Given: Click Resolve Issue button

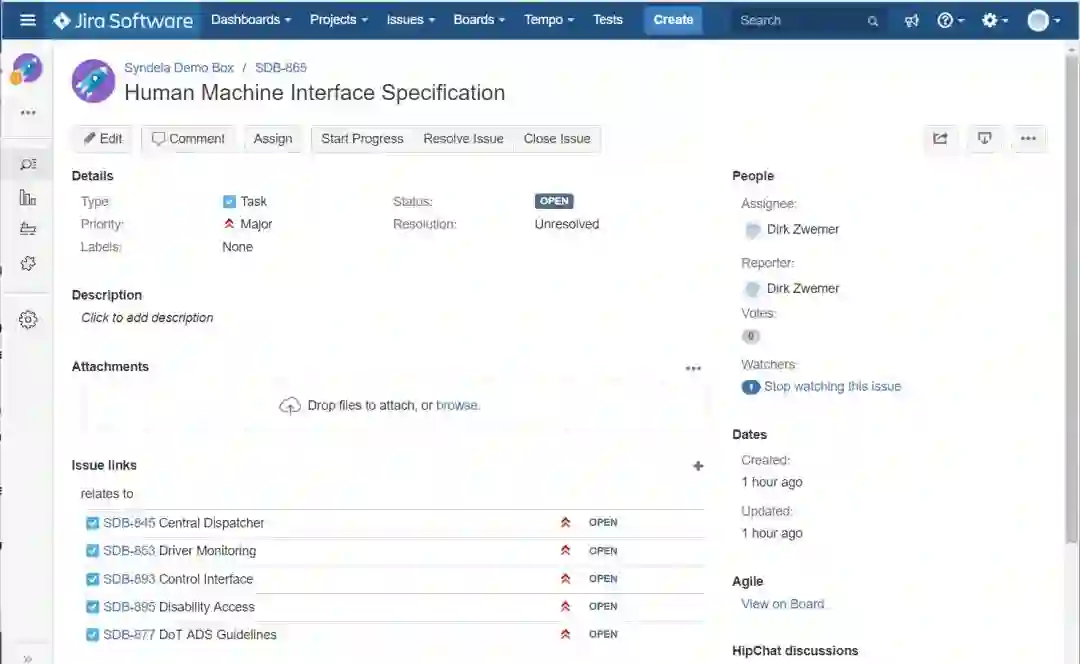Looking at the screenshot, I should point(464,138).
